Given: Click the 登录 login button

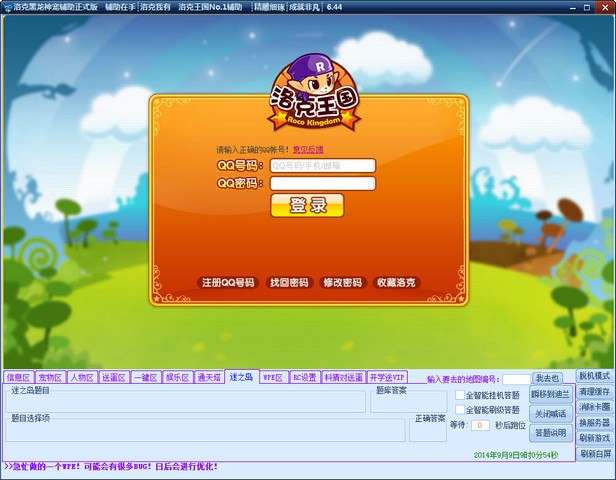Looking at the screenshot, I should (x=307, y=205).
